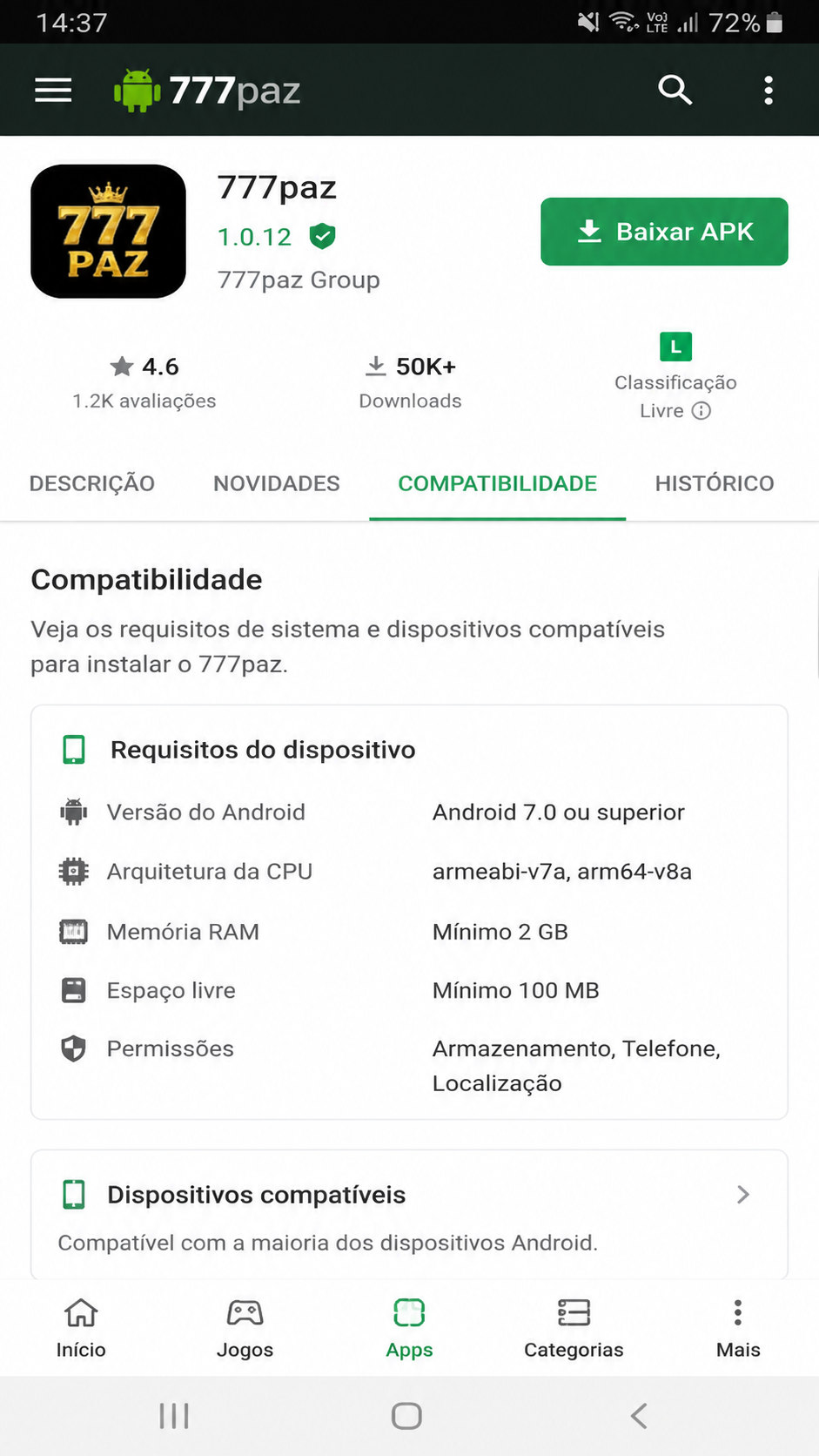Tap the green verified shield badge

click(x=323, y=236)
